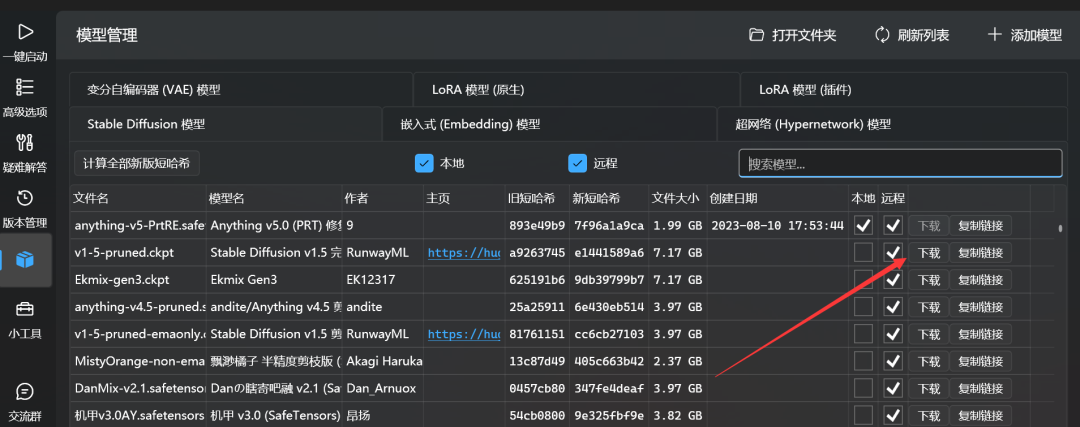Toggle remote checkbox for DanMix-v2.1 row
Image resolution: width=1080 pixels, height=427 pixels.
pos(893,388)
